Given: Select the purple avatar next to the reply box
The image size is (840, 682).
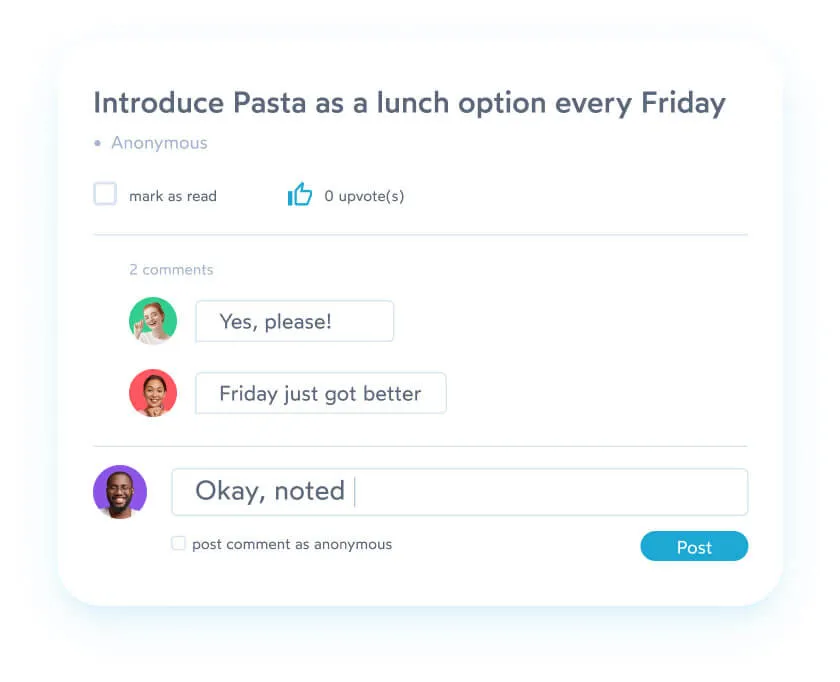Looking at the screenshot, I should pos(120,491).
